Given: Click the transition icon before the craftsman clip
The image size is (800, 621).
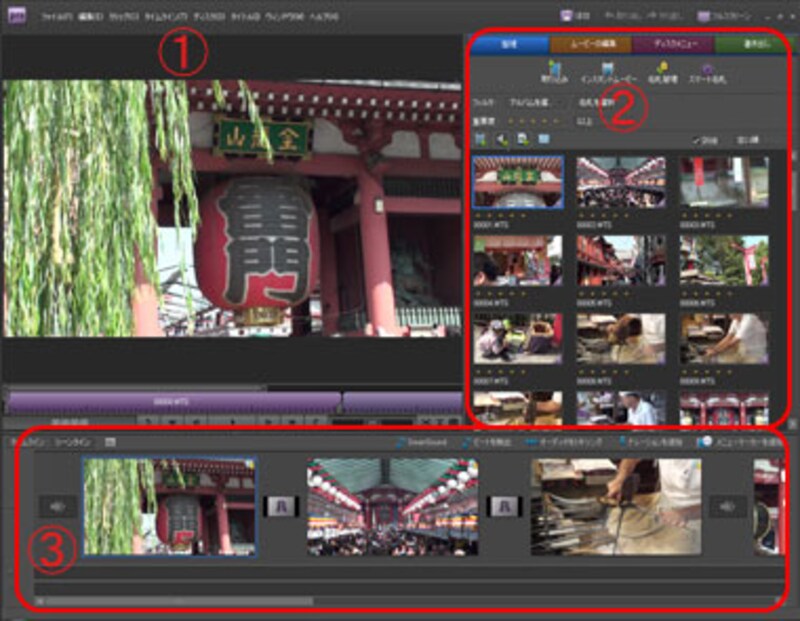Looking at the screenshot, I should click(x=504, y=507).
